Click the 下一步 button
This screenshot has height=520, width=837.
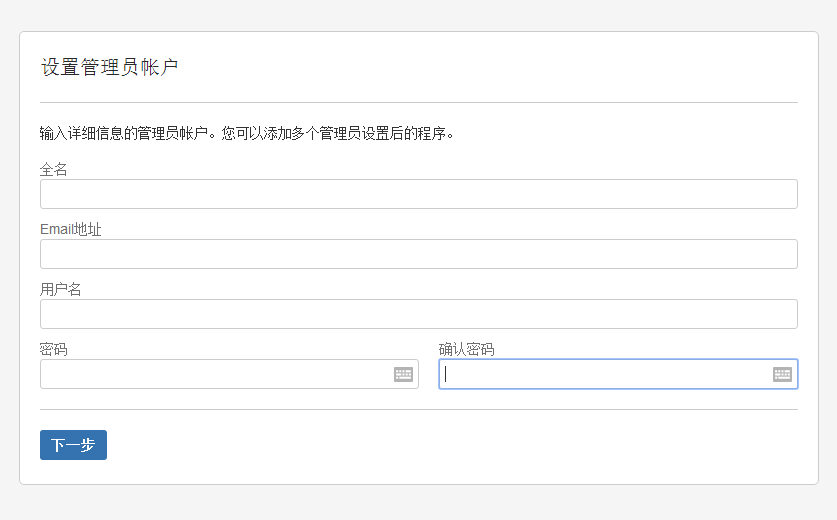pyautogui.click(x=73, y=445)
